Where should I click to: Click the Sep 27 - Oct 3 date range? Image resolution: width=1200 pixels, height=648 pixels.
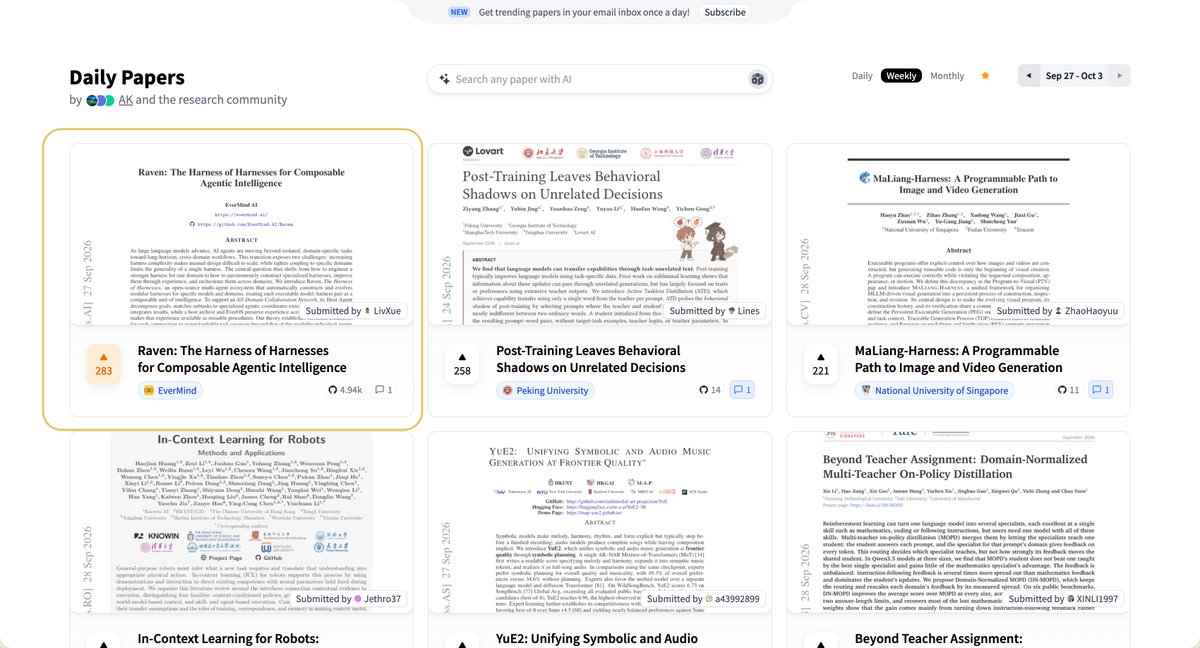[x=1074, y=75]
